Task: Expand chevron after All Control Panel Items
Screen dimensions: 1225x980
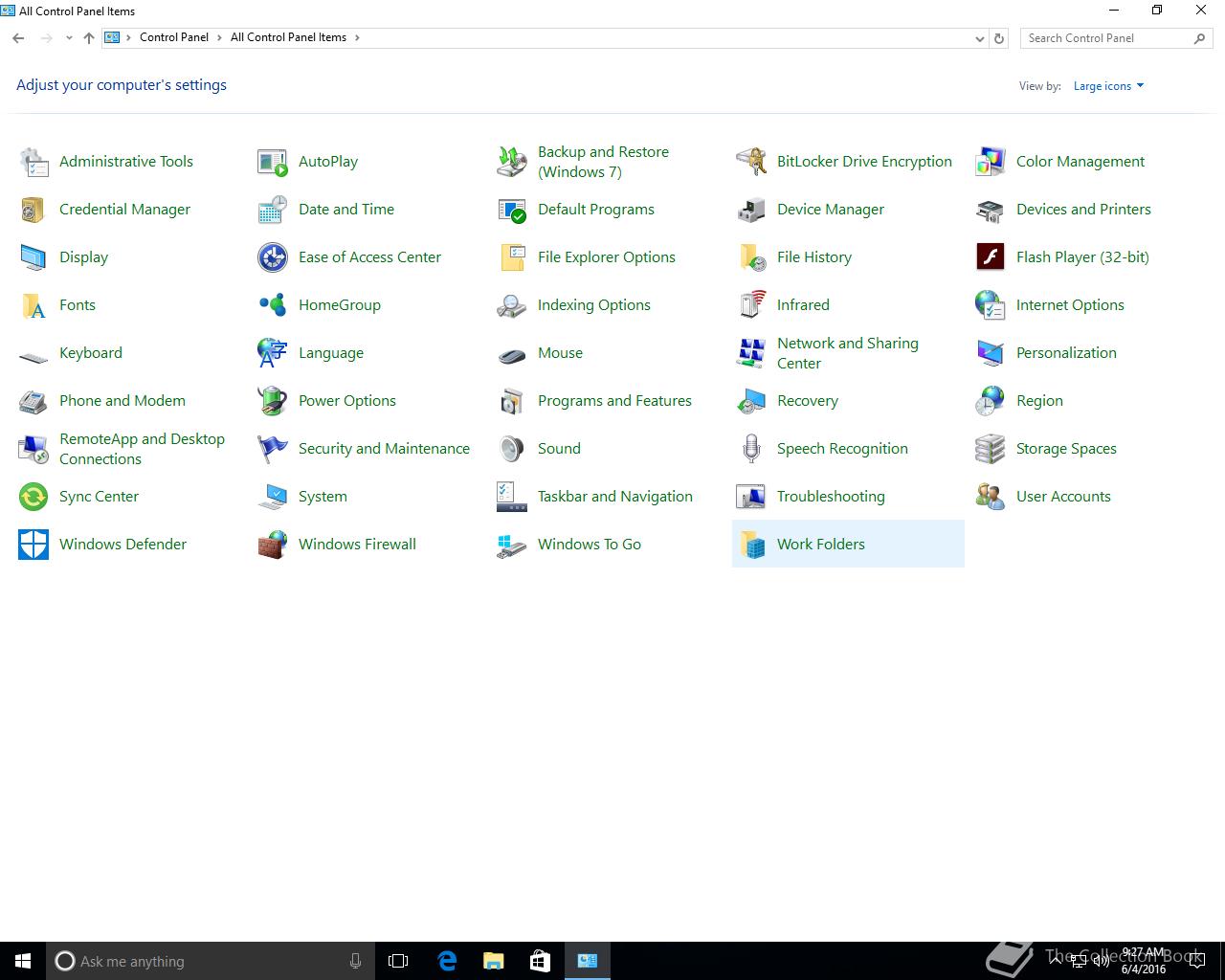Action: point(358,37)
